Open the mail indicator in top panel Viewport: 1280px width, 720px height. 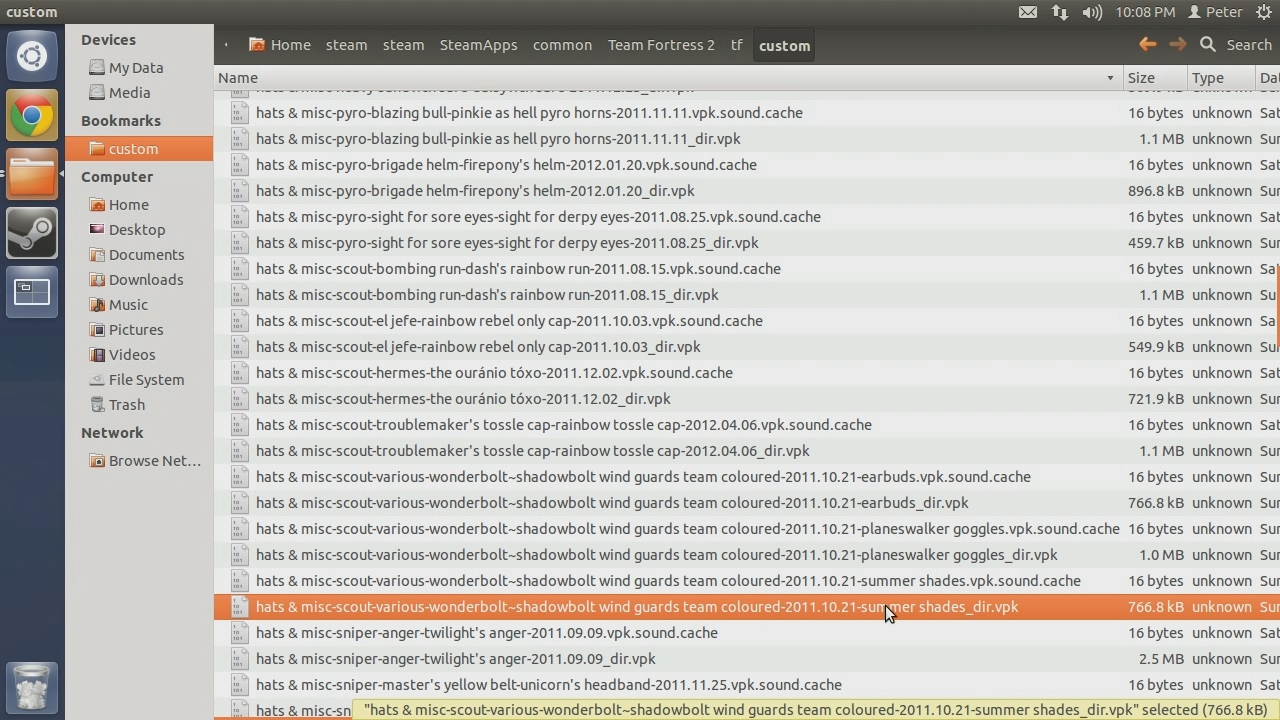pos(1028,12)
